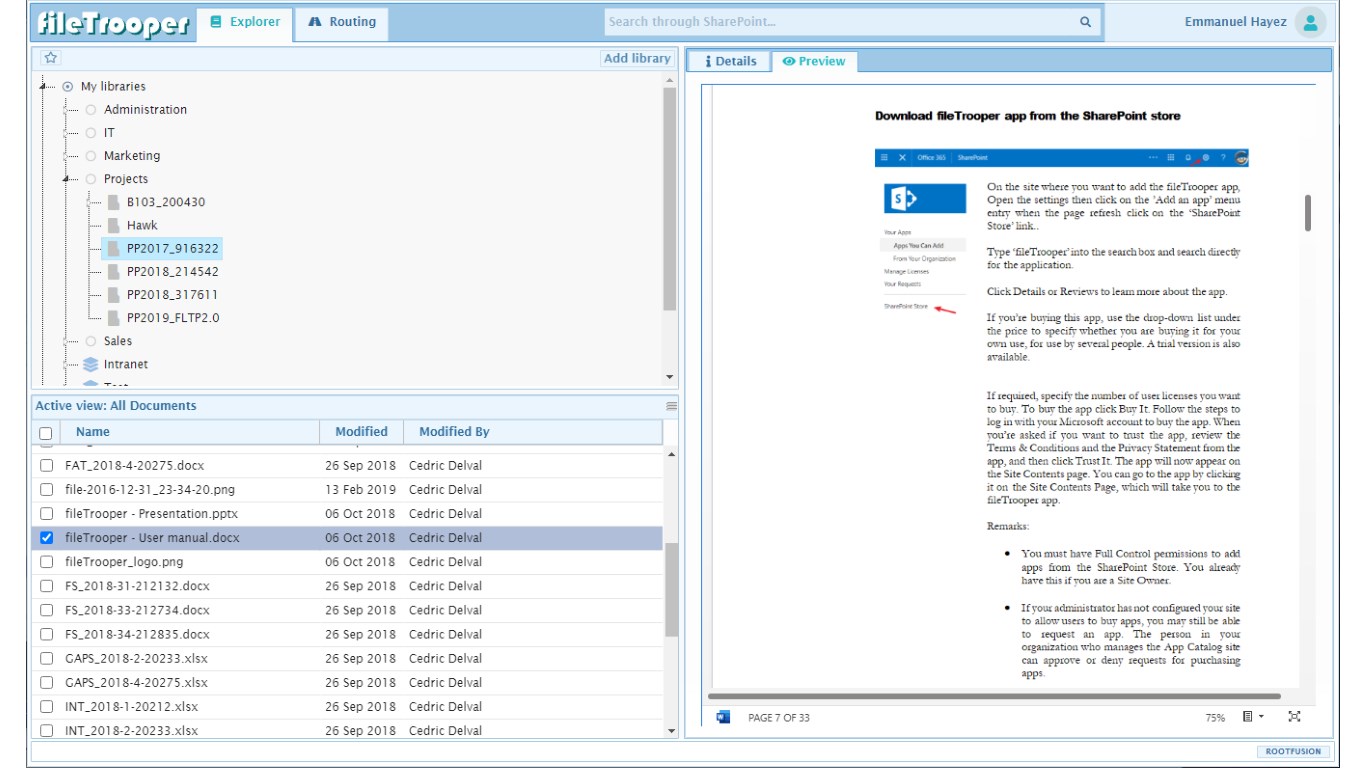This screenshot has height=768, width=1366.
Task: Select the Hawk folder icon
Action: pyautogui.click(x=114, y=225)
